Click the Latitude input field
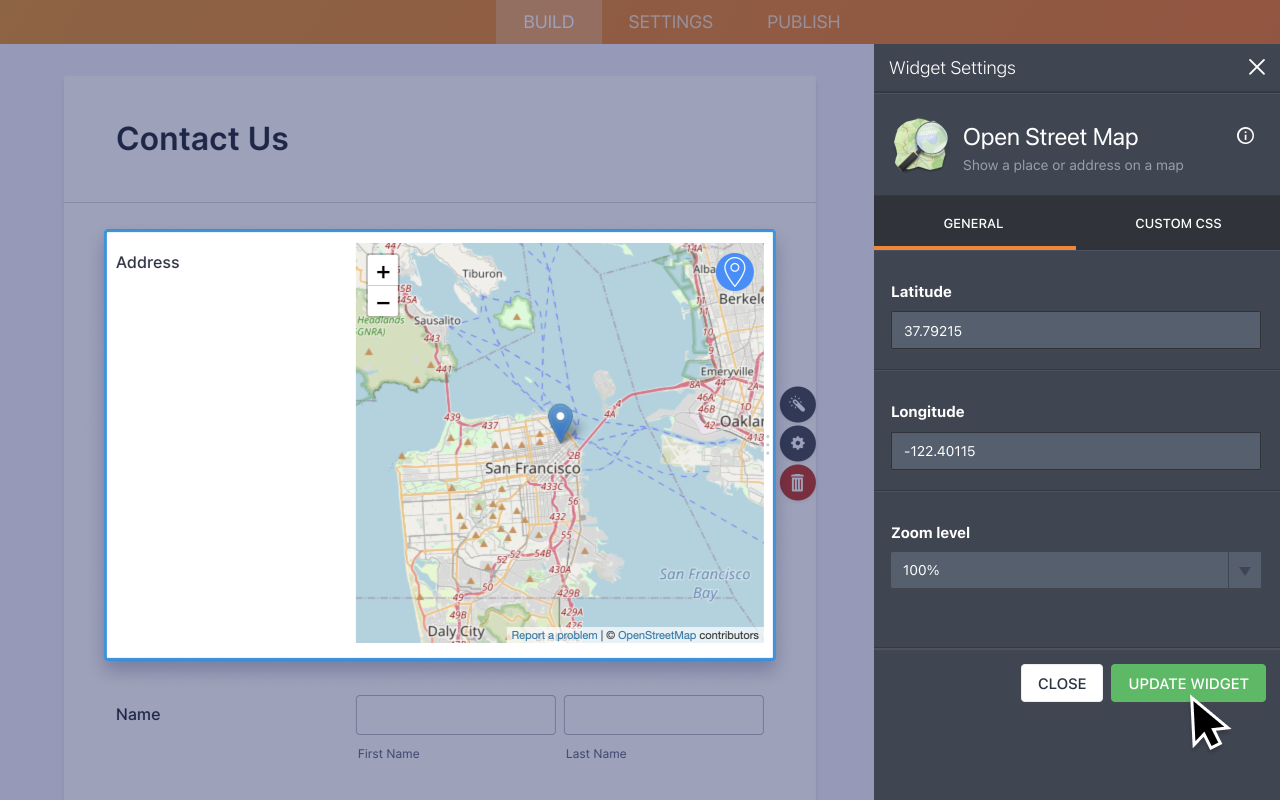Viewport: 1280px width, 800px height. coord(1075,330)
